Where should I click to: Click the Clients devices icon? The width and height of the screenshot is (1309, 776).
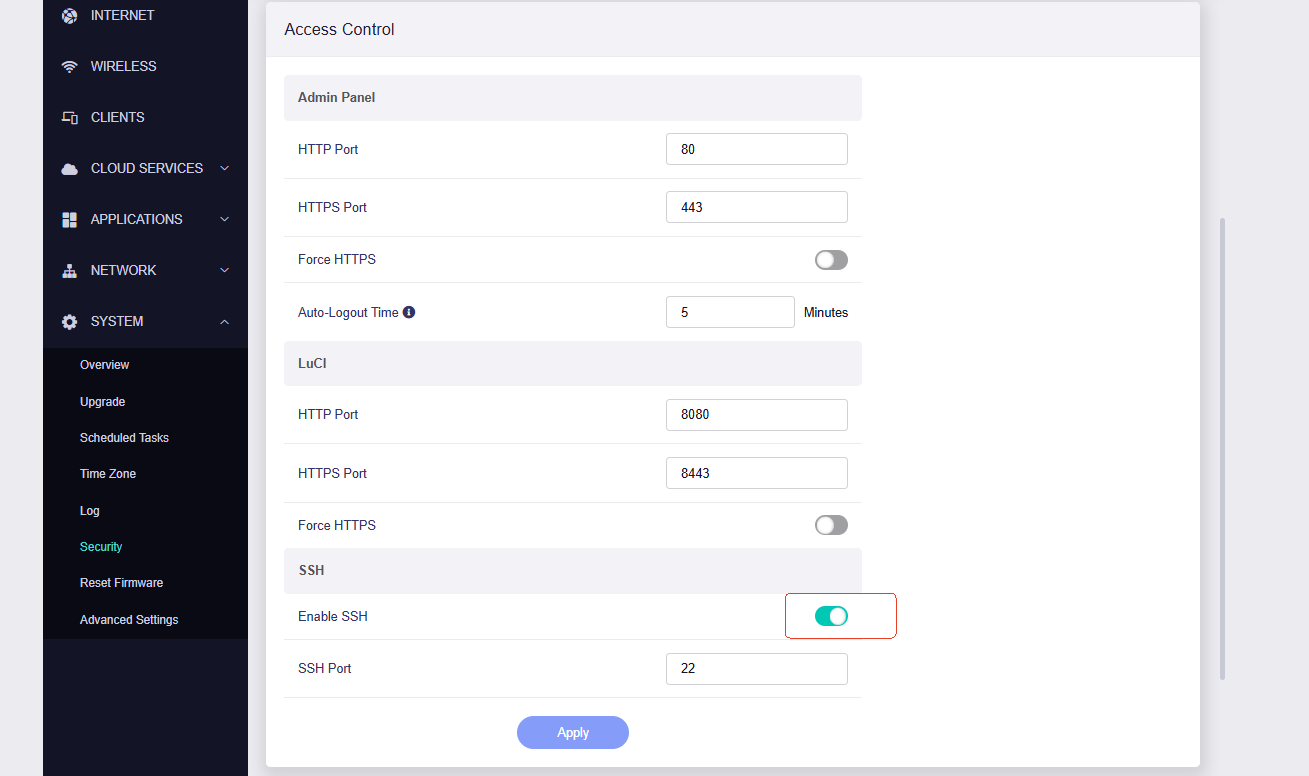pos(69,118)
